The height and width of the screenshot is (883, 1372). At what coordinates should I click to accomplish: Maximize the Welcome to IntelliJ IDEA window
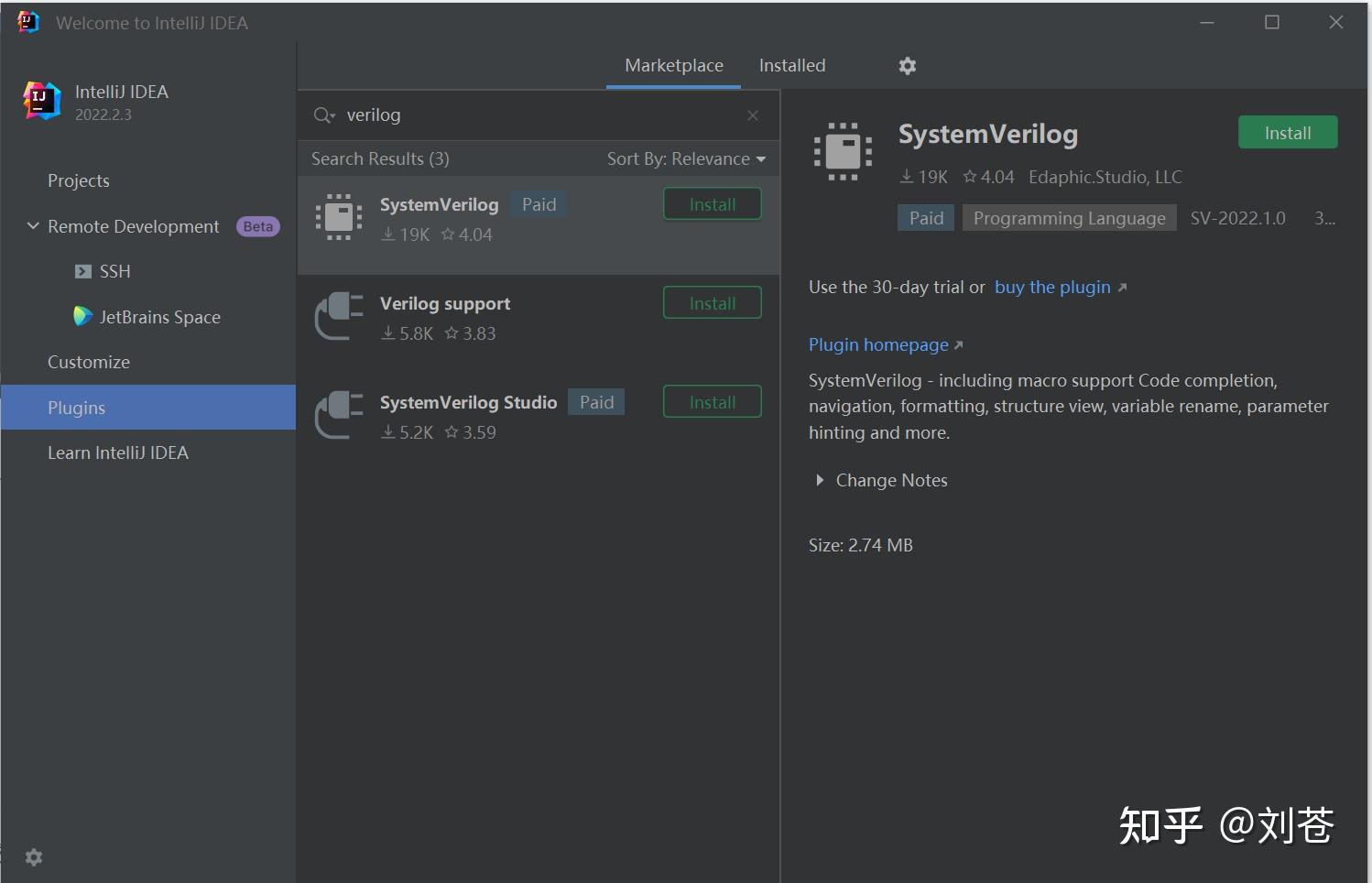click(1272, 22)
